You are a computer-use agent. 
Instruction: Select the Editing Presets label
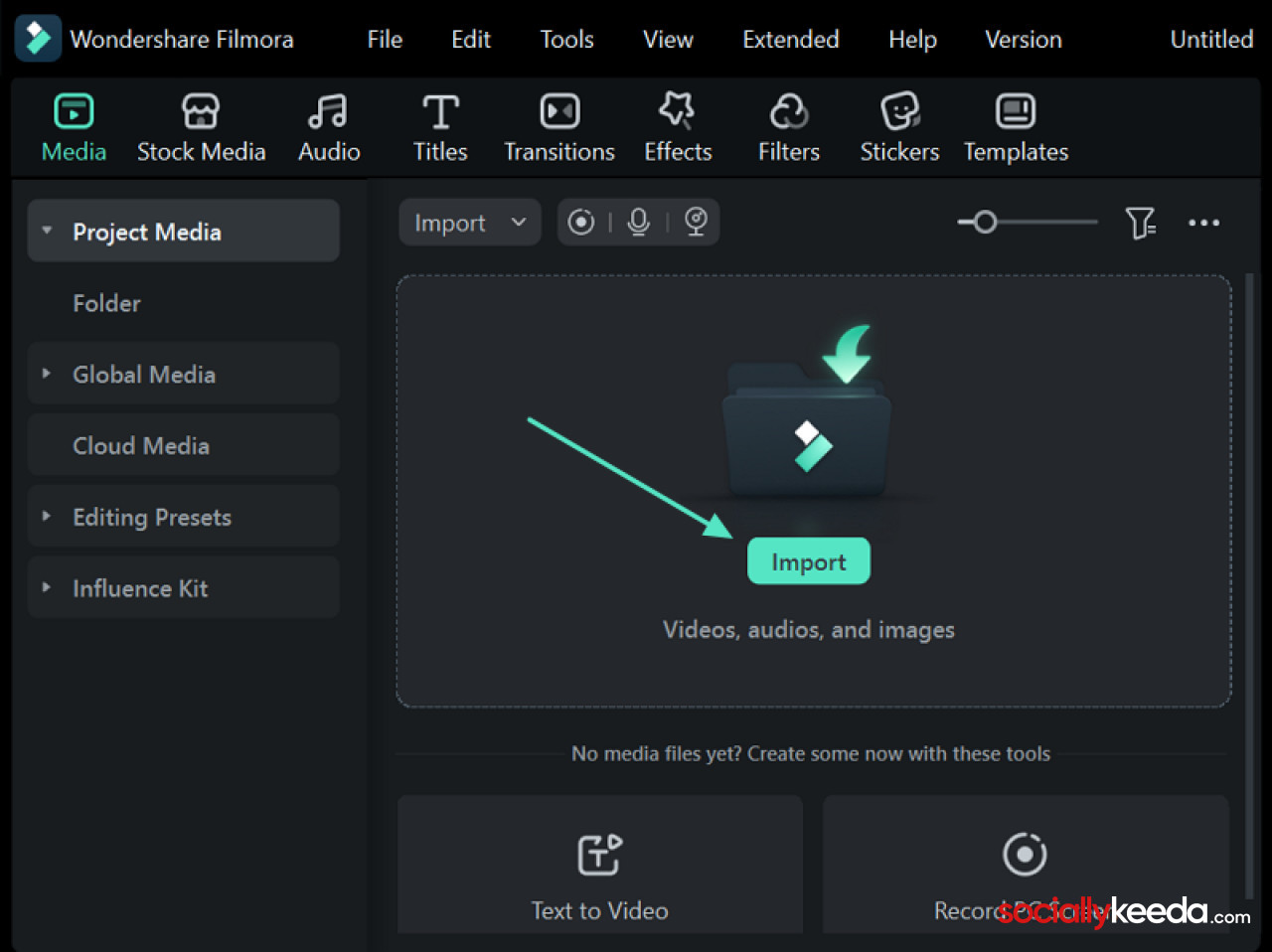(x=152, y=517)
